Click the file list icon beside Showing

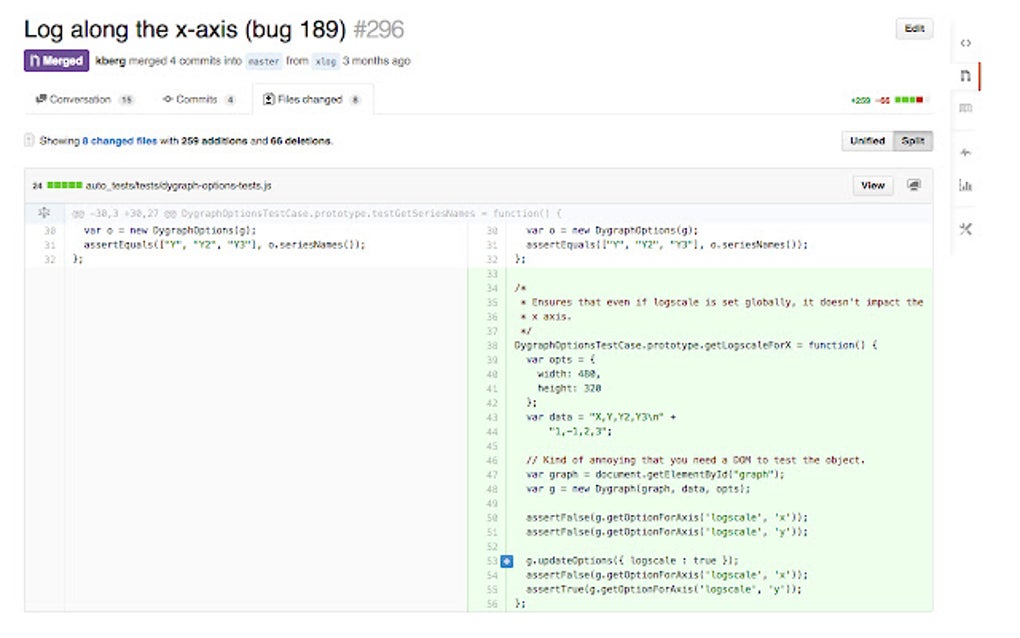point(29,140)
